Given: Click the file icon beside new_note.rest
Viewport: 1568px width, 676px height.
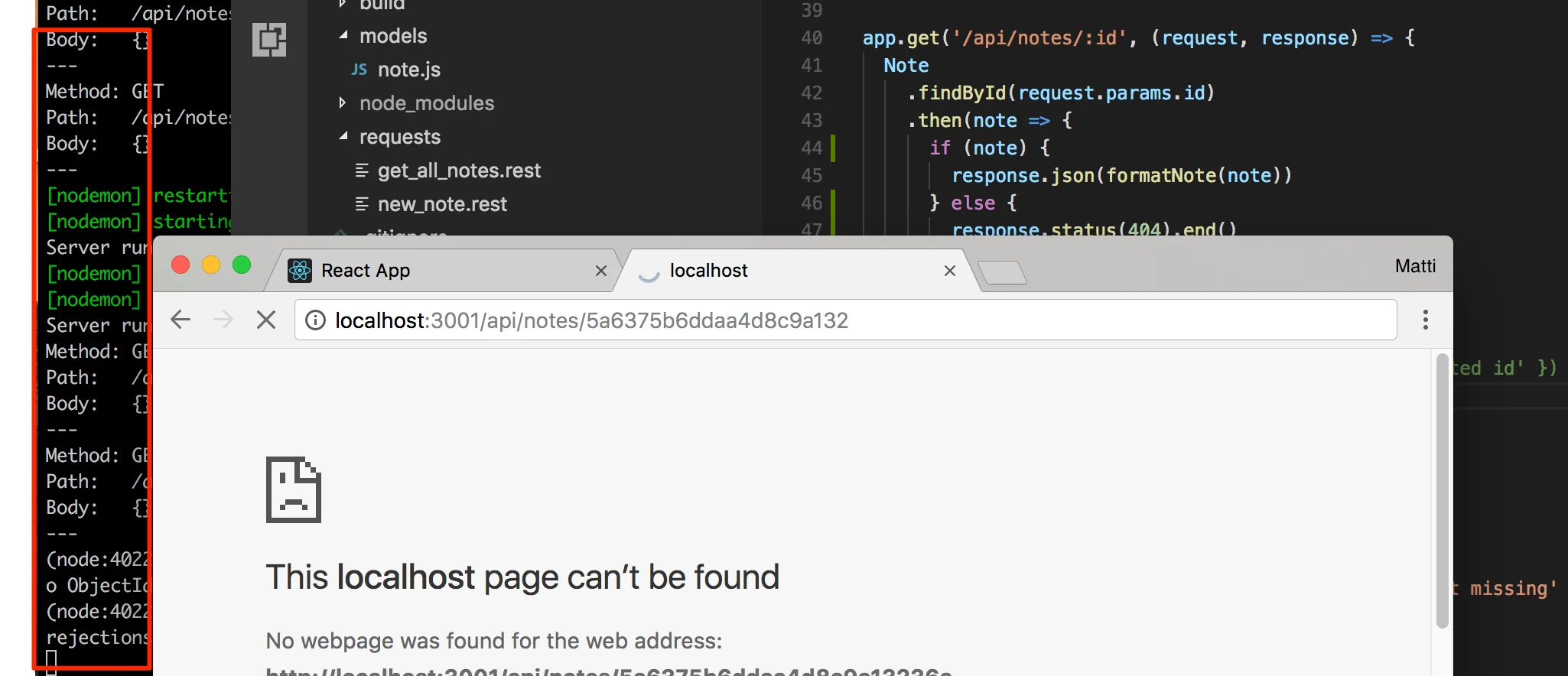Looking at the screenshot, I should [363, 204].
